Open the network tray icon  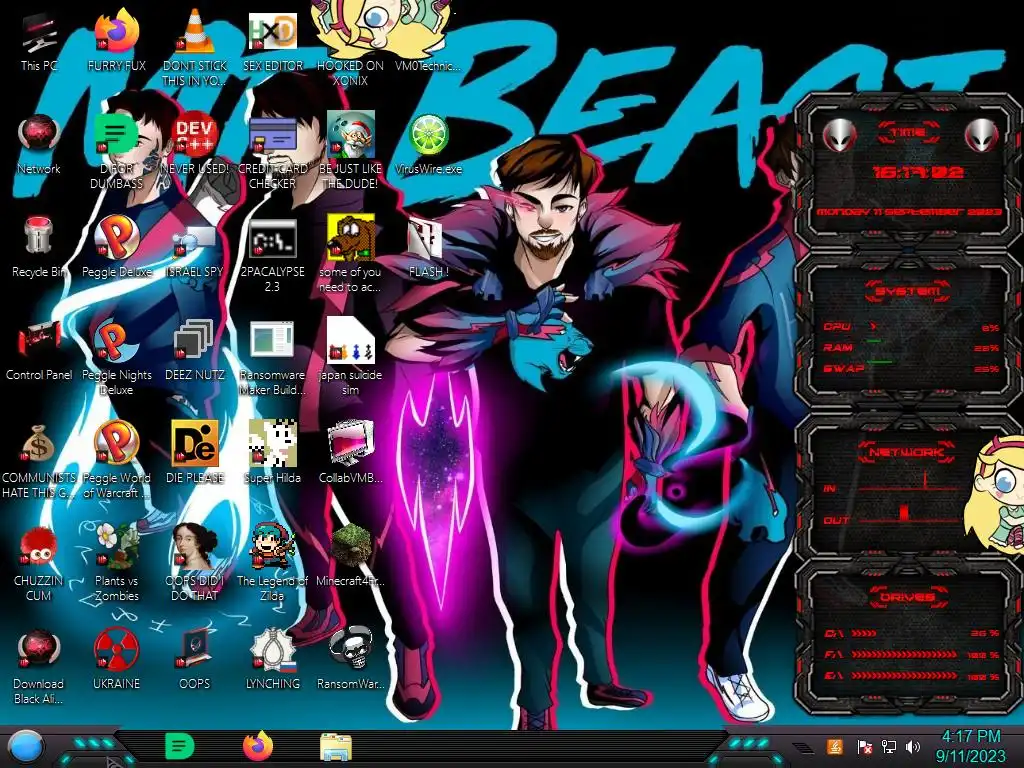pyautogui.click(x=889, y=746)
